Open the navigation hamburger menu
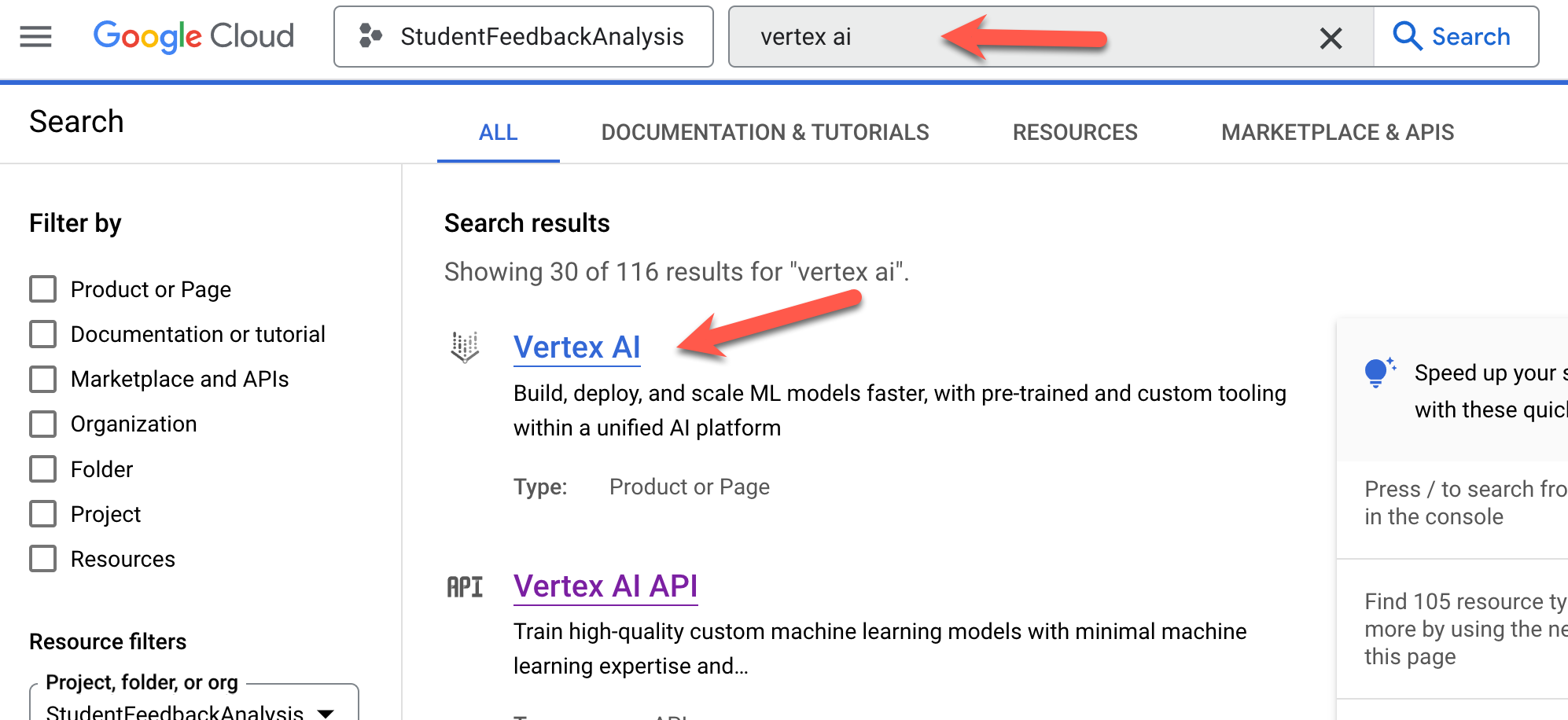The height and width of the screenshot is (720, 1568). (34, 36)
